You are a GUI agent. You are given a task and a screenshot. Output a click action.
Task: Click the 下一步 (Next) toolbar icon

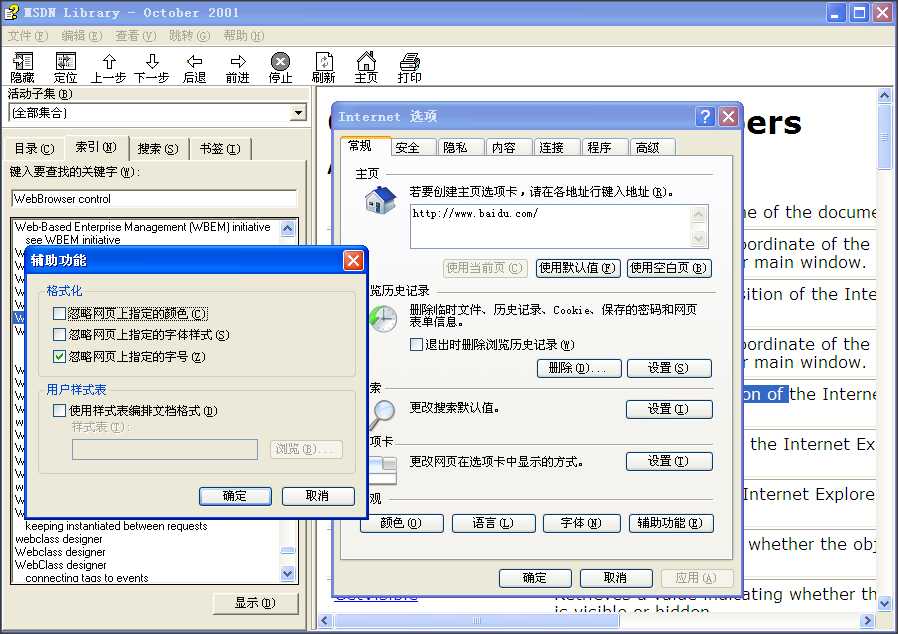pos(152,68)
